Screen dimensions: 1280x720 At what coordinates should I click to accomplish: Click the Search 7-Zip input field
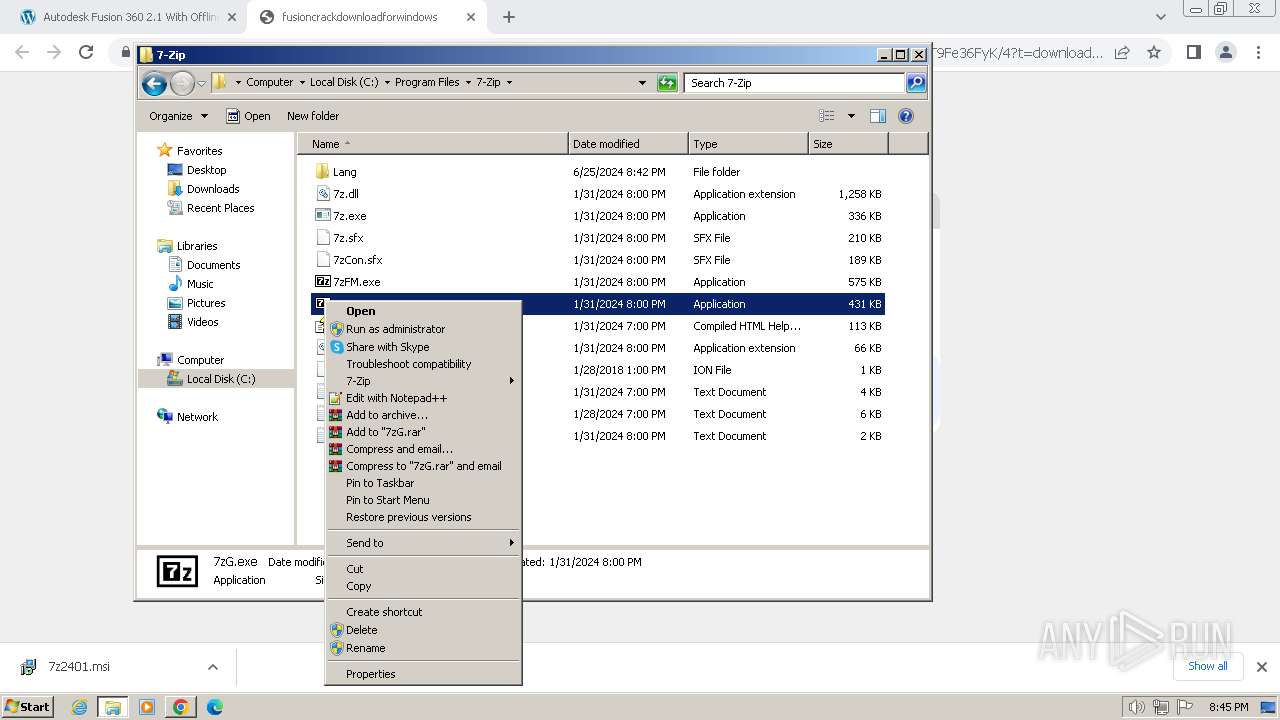(795, 83)
